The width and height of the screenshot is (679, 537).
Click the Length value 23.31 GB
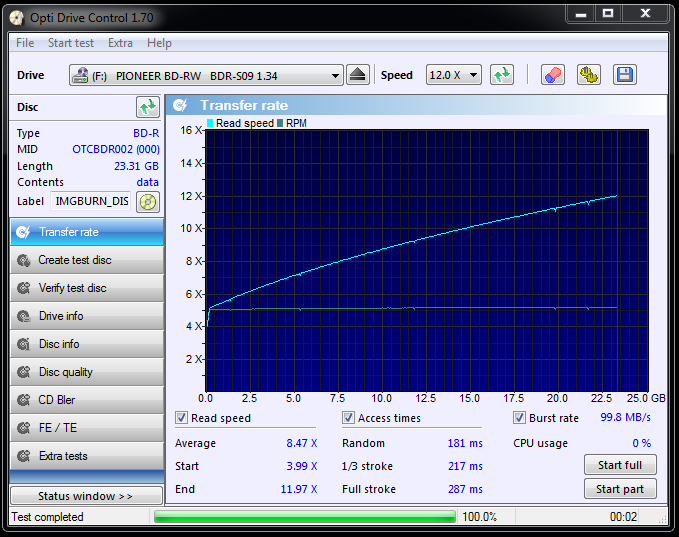(136, 166)
